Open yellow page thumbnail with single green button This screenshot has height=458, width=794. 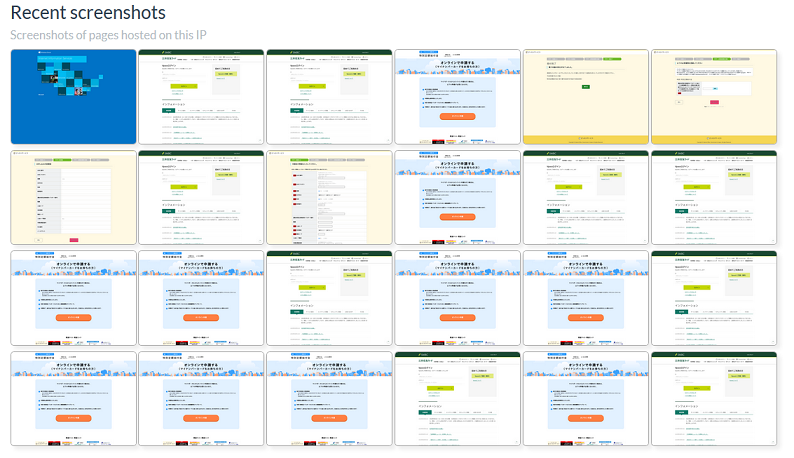tap(586, 97)
